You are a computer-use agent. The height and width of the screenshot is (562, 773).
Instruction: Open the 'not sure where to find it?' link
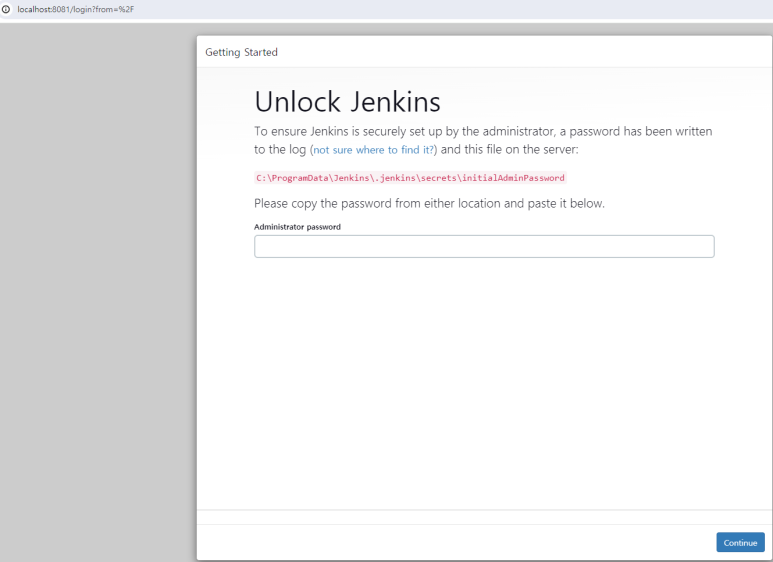(373, 150)
